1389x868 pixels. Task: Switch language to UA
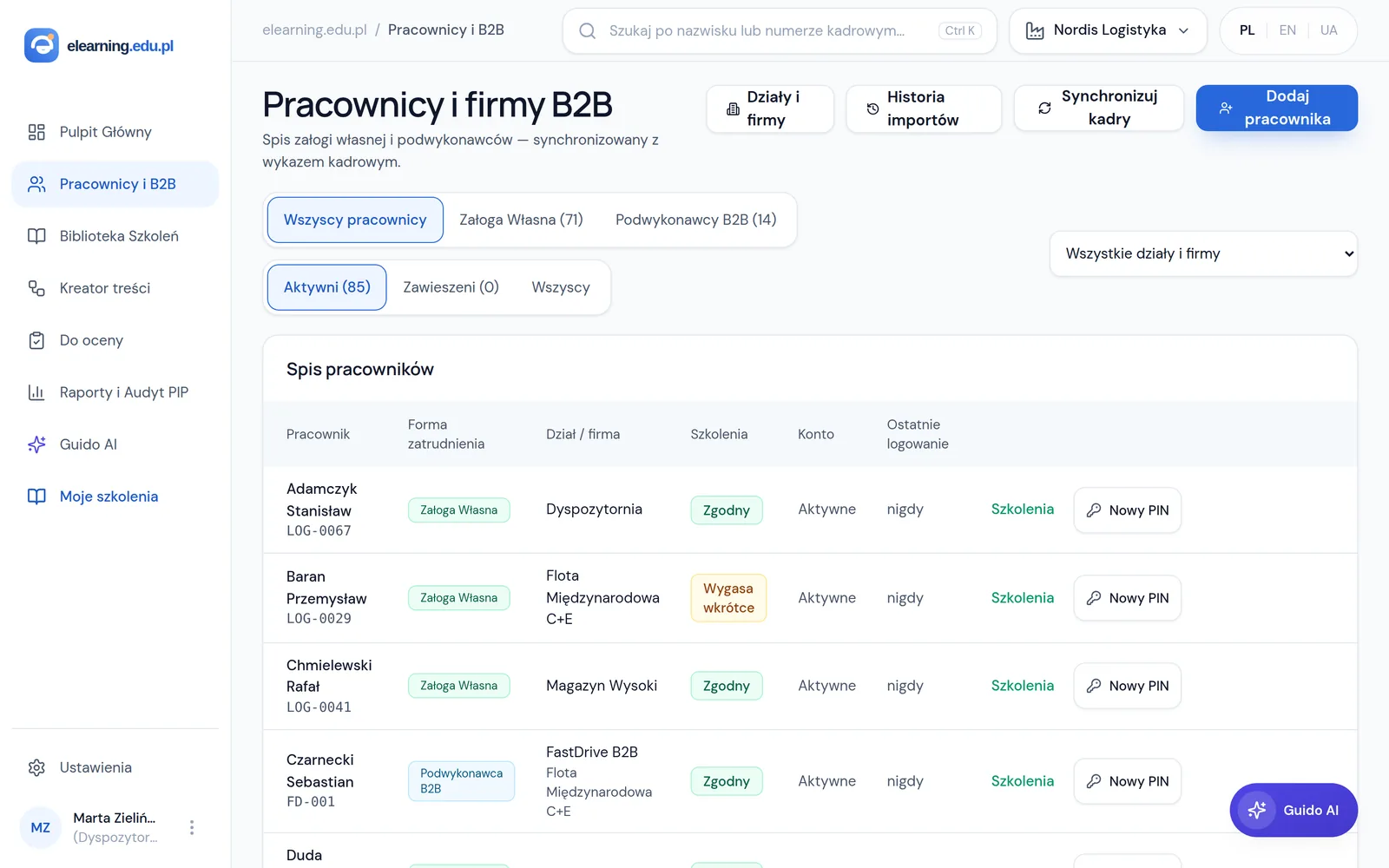pos(1328,30)
